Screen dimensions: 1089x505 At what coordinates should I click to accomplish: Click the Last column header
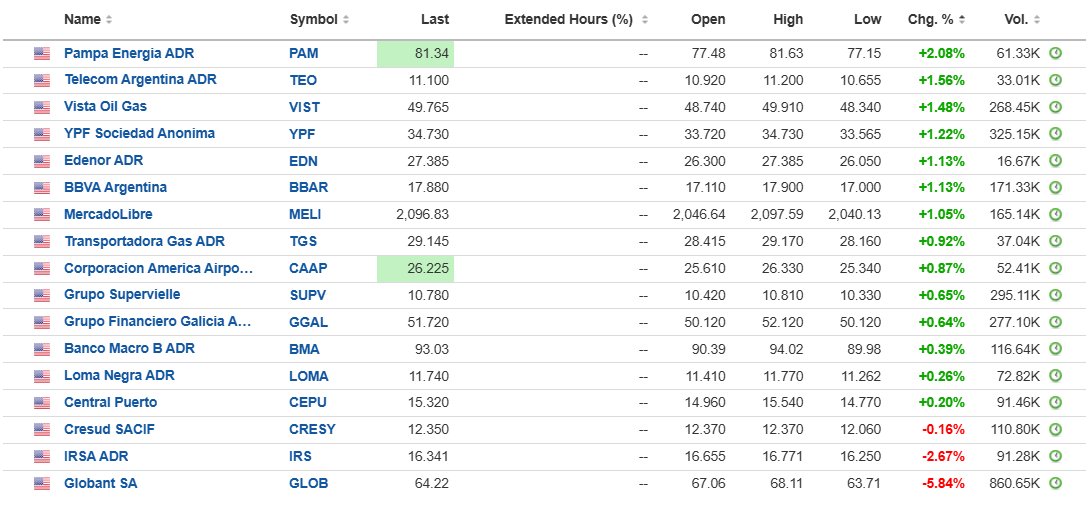pos(435,19)
